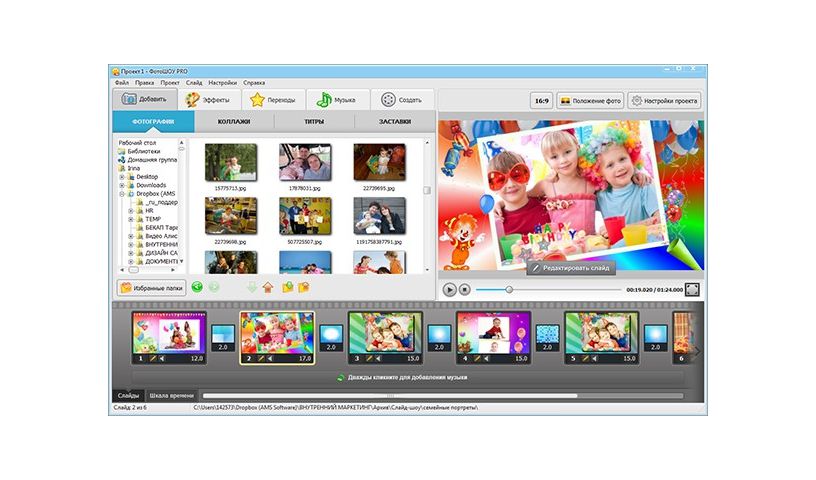Viewport: 816px width, 480px height.
Task: Expand the Desktop folder node
Action: (x=122, y=177)
